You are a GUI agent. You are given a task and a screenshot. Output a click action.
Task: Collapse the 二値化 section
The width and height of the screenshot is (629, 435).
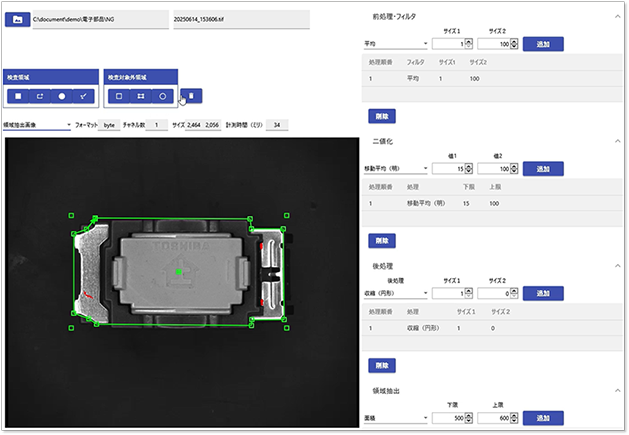click(x=617, y=141)
